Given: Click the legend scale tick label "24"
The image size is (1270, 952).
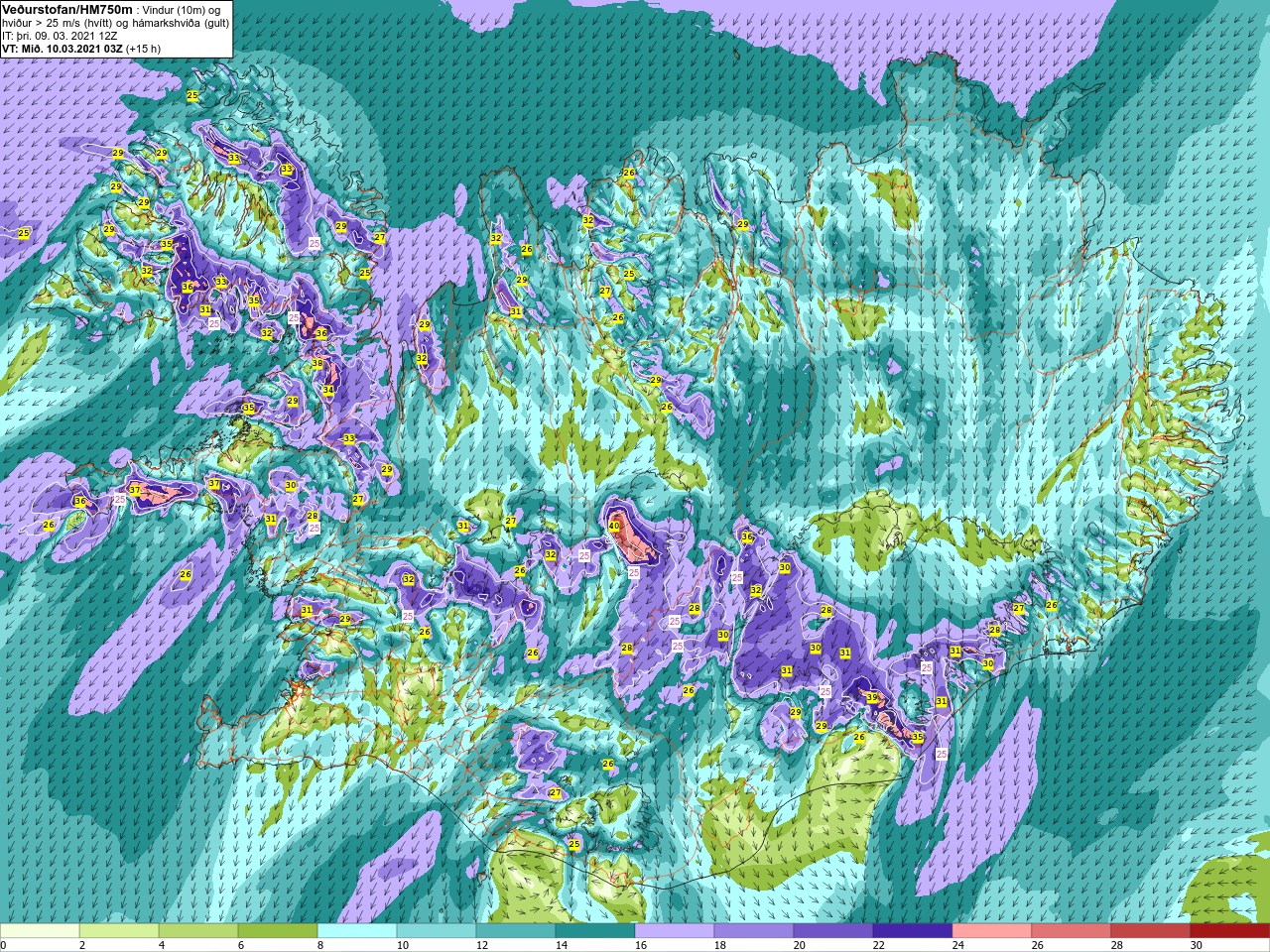Looking at the screenshot, I should [x=958, y=945].
